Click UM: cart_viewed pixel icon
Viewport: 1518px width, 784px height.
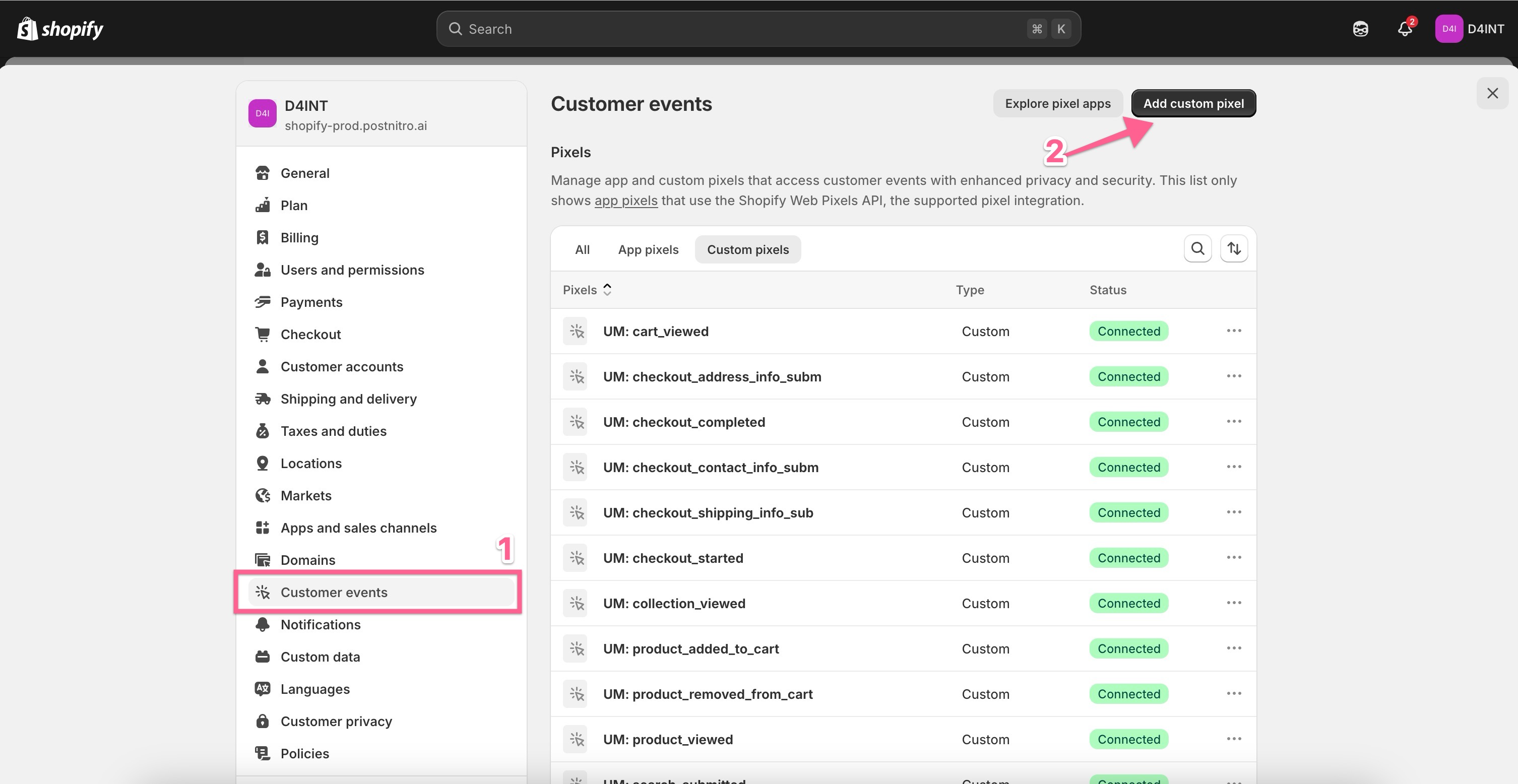click(575, 331)
